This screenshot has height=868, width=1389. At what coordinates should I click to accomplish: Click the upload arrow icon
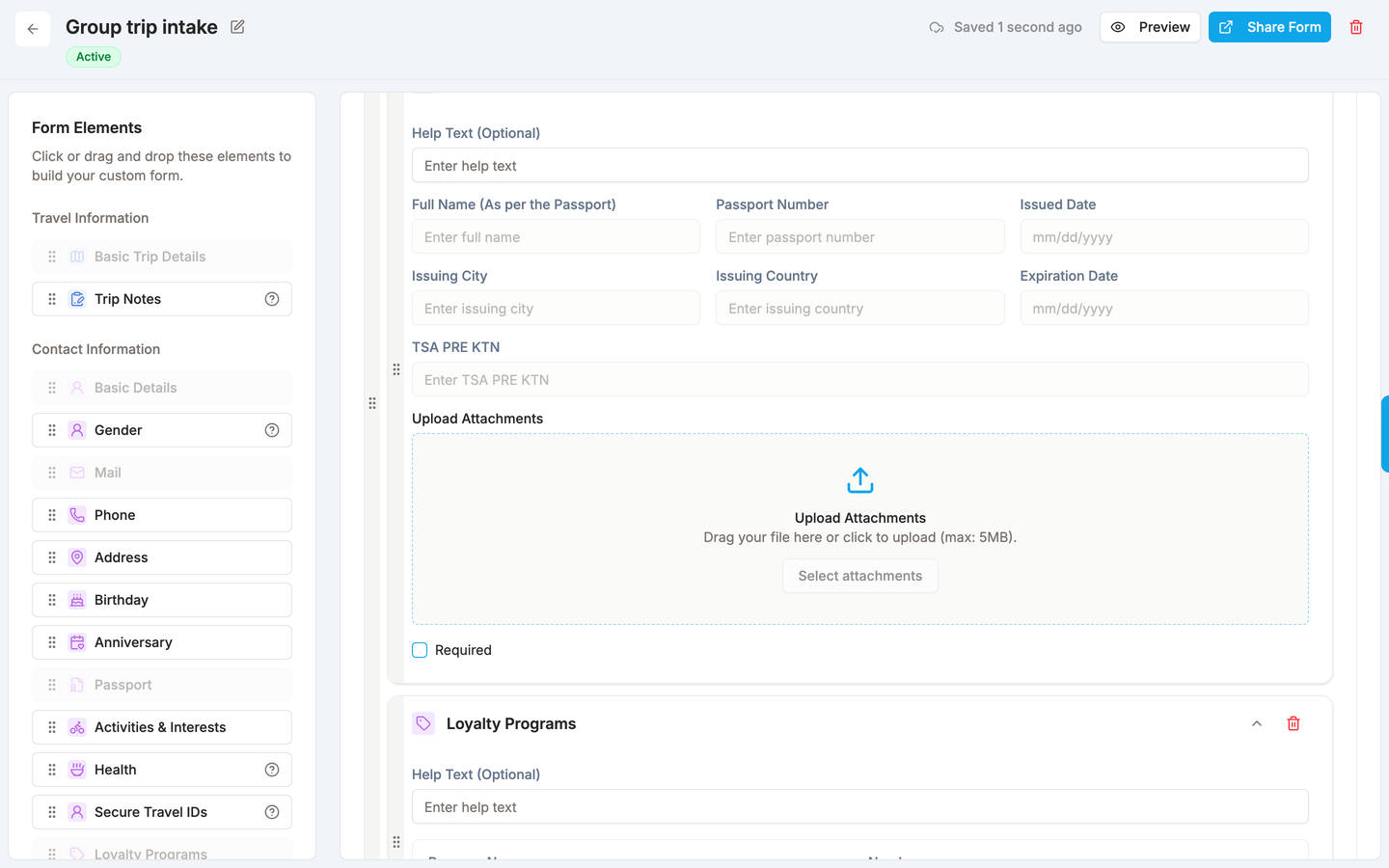point(860,480)
